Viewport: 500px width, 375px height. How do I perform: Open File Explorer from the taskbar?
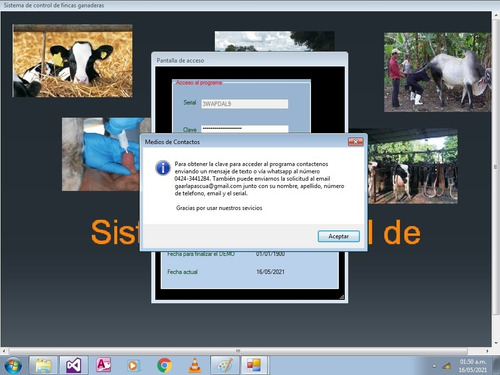(x=43, y=365)
